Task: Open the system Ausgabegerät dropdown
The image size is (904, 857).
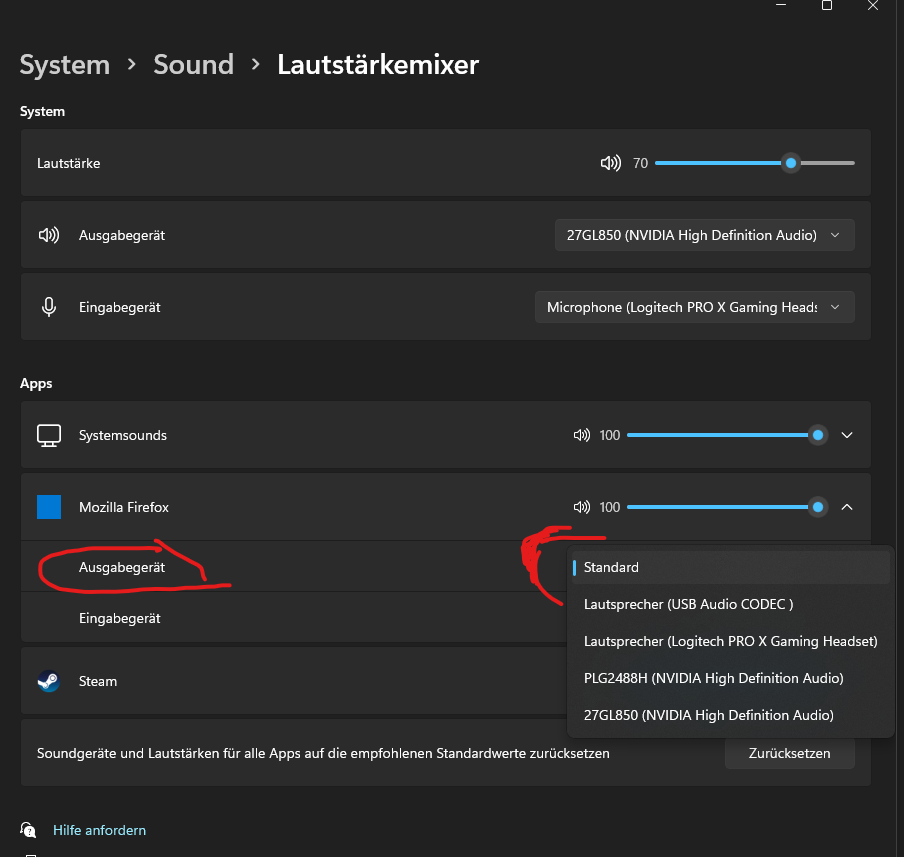Action: click(704, 235)
